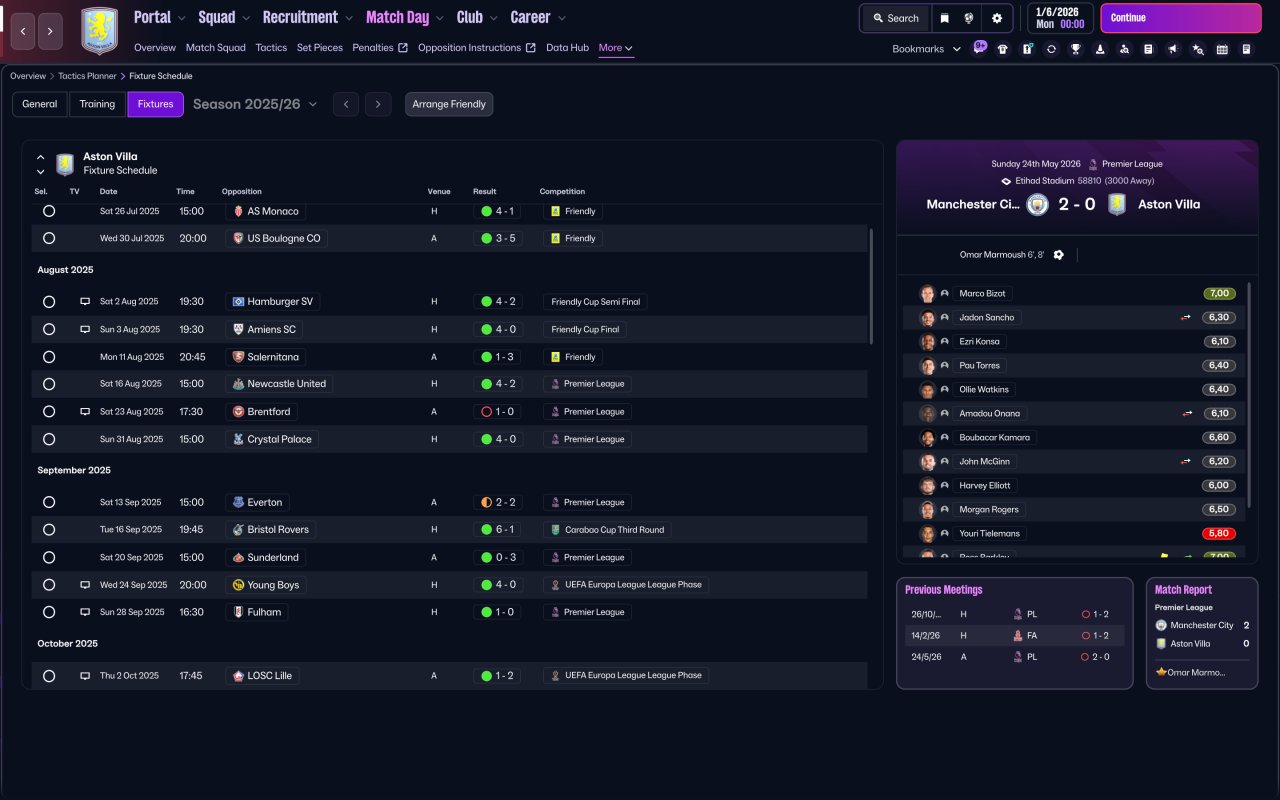Open the Season 2025/26 dropdown

(x=255, y=104)
